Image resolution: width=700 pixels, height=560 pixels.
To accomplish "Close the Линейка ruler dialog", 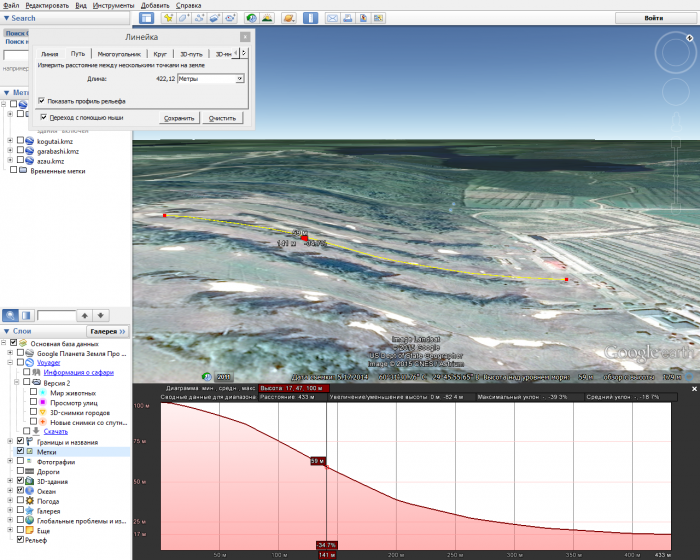I will coord(245,37).
